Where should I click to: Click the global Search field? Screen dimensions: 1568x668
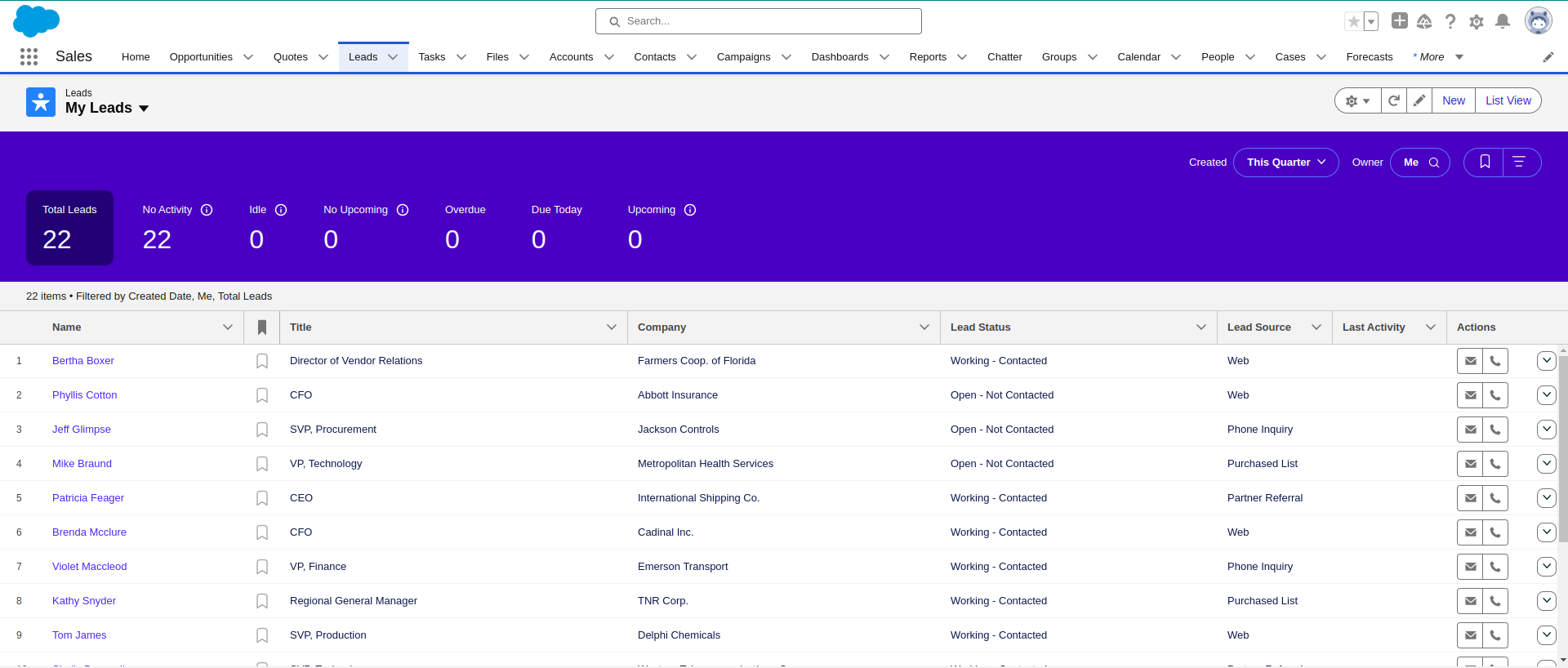pos(759,21)
